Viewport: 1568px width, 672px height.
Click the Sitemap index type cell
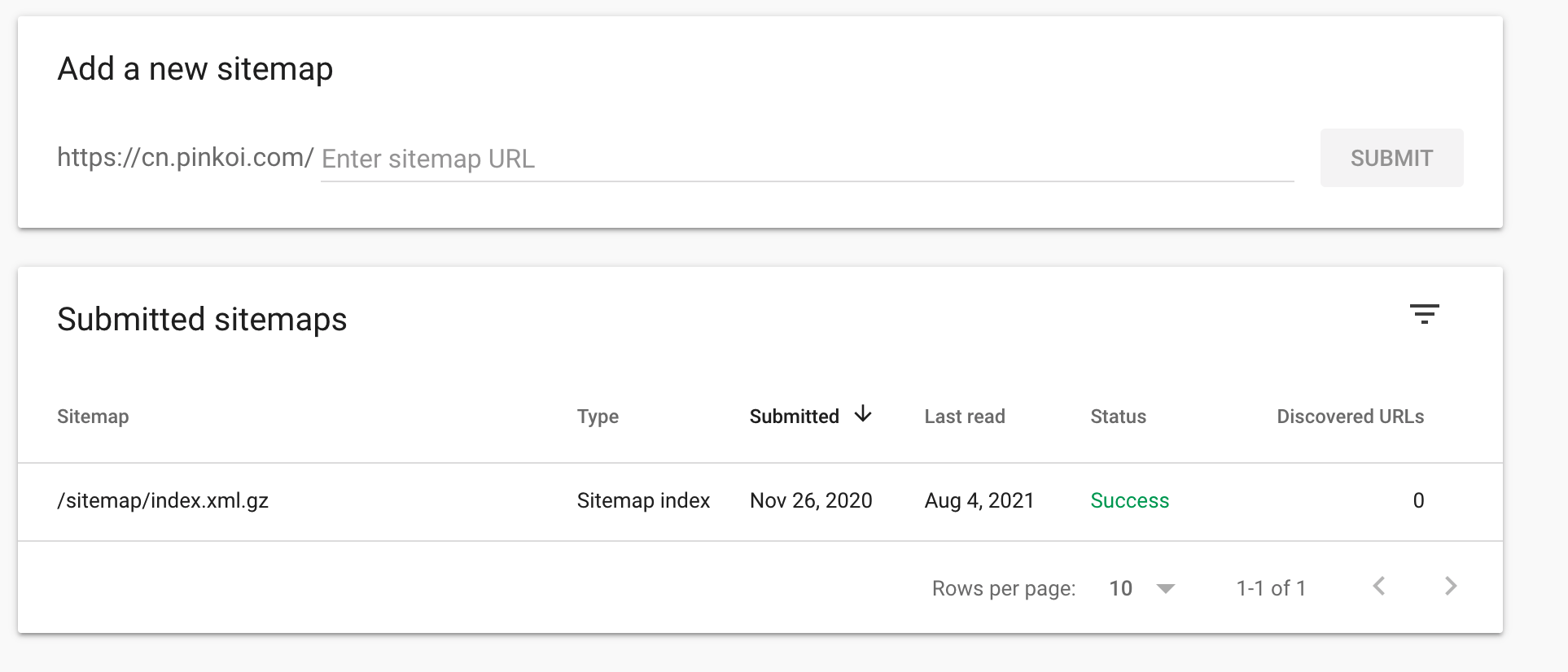(x=643, y=500)
